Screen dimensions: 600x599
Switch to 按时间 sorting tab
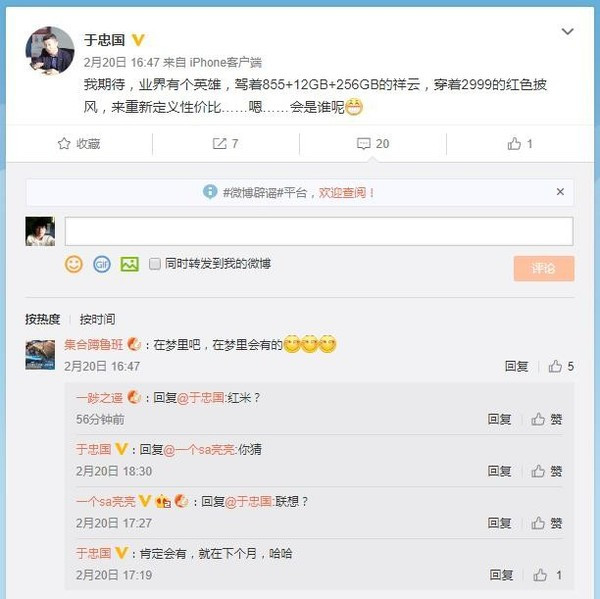point(97,319)
